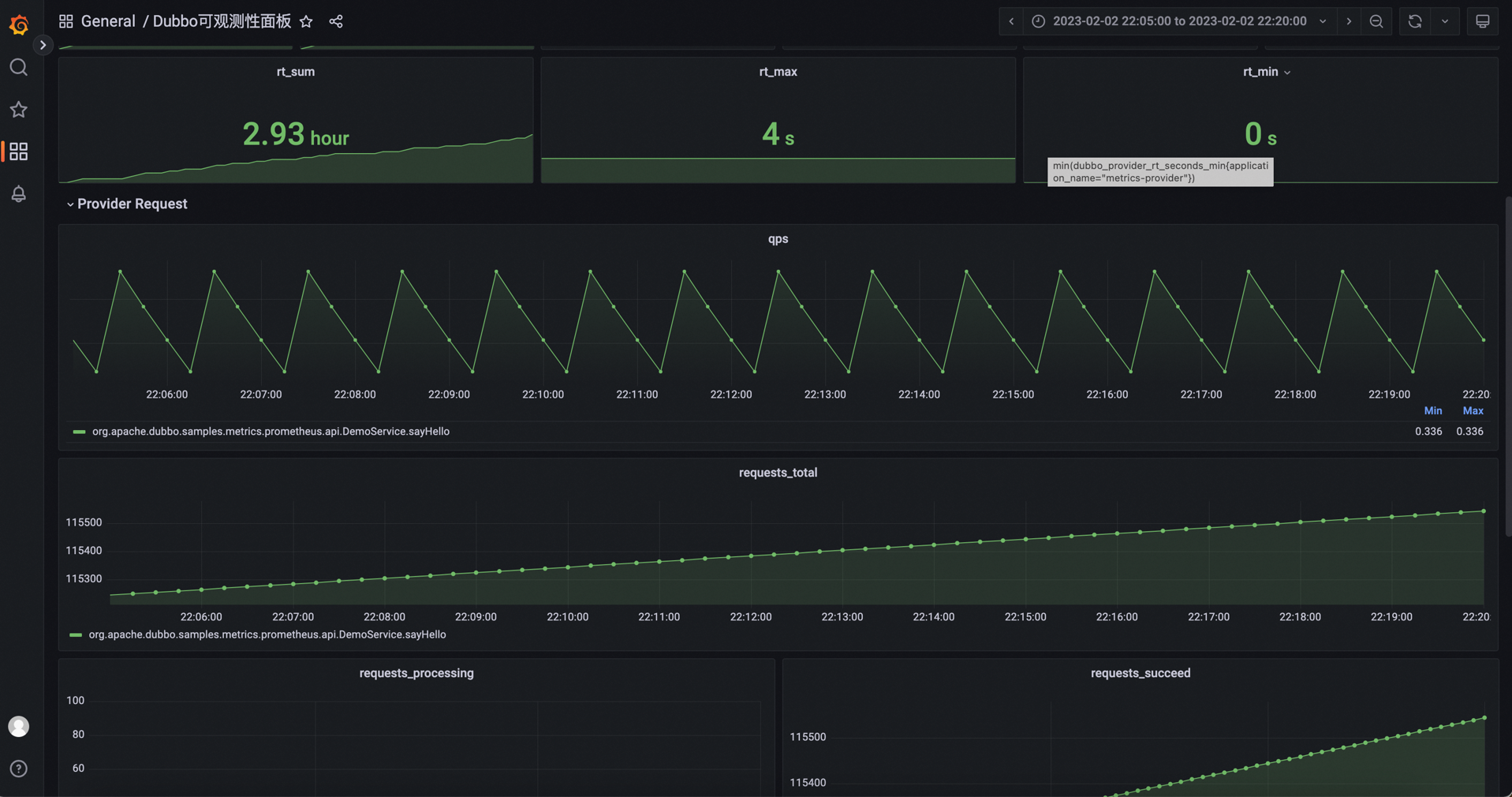The image size is (1512, 797).
Task: Open the user profile avatar
Action: coord(18,726)
